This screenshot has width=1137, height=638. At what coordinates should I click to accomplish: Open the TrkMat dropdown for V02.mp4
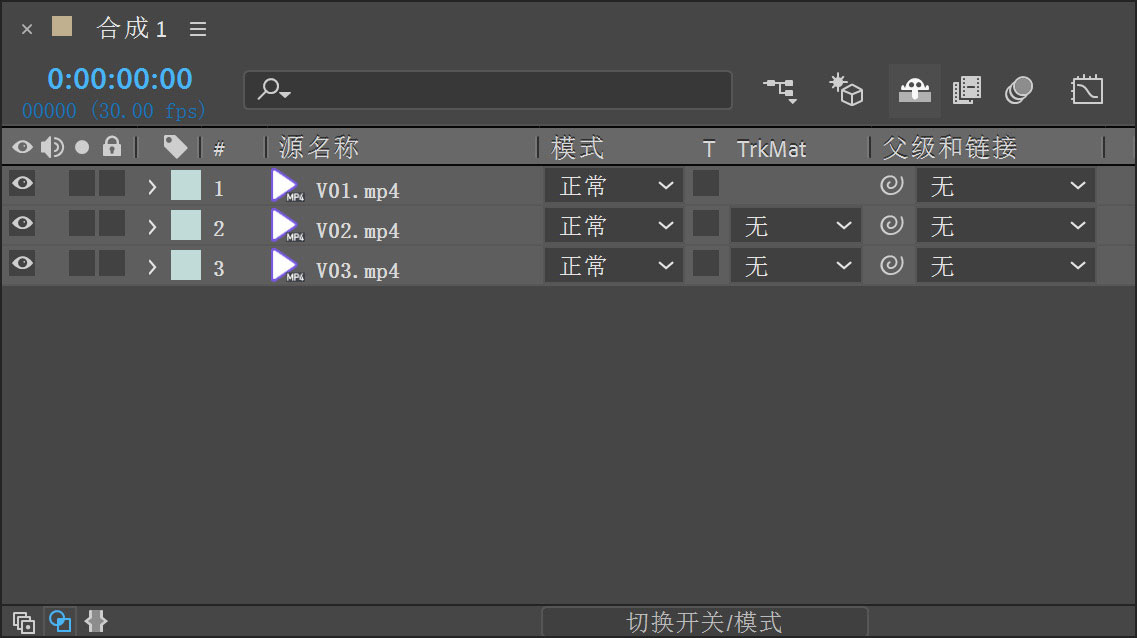(795, 227)
